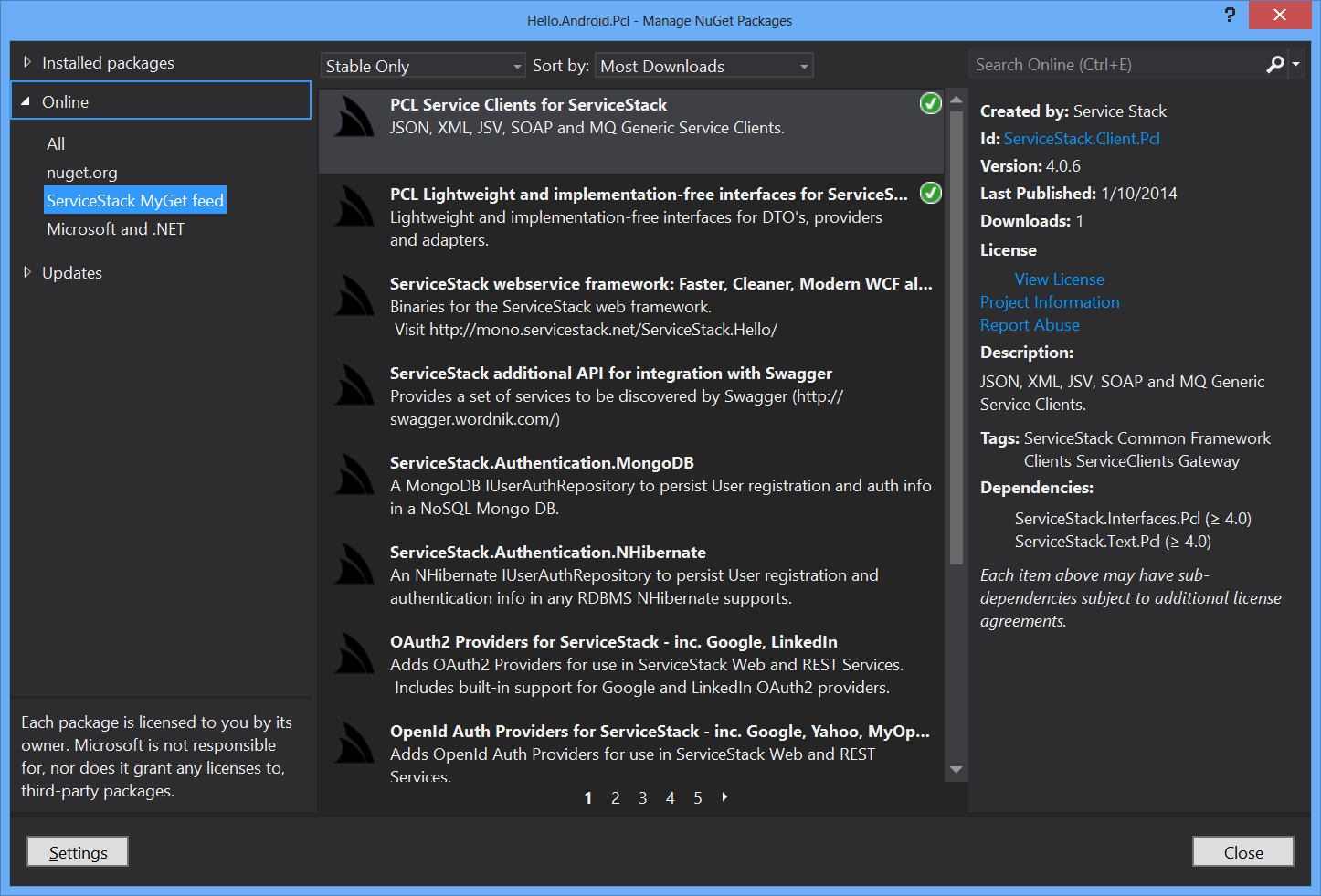Open the search options dropdown arrow

coord(1295,65)
